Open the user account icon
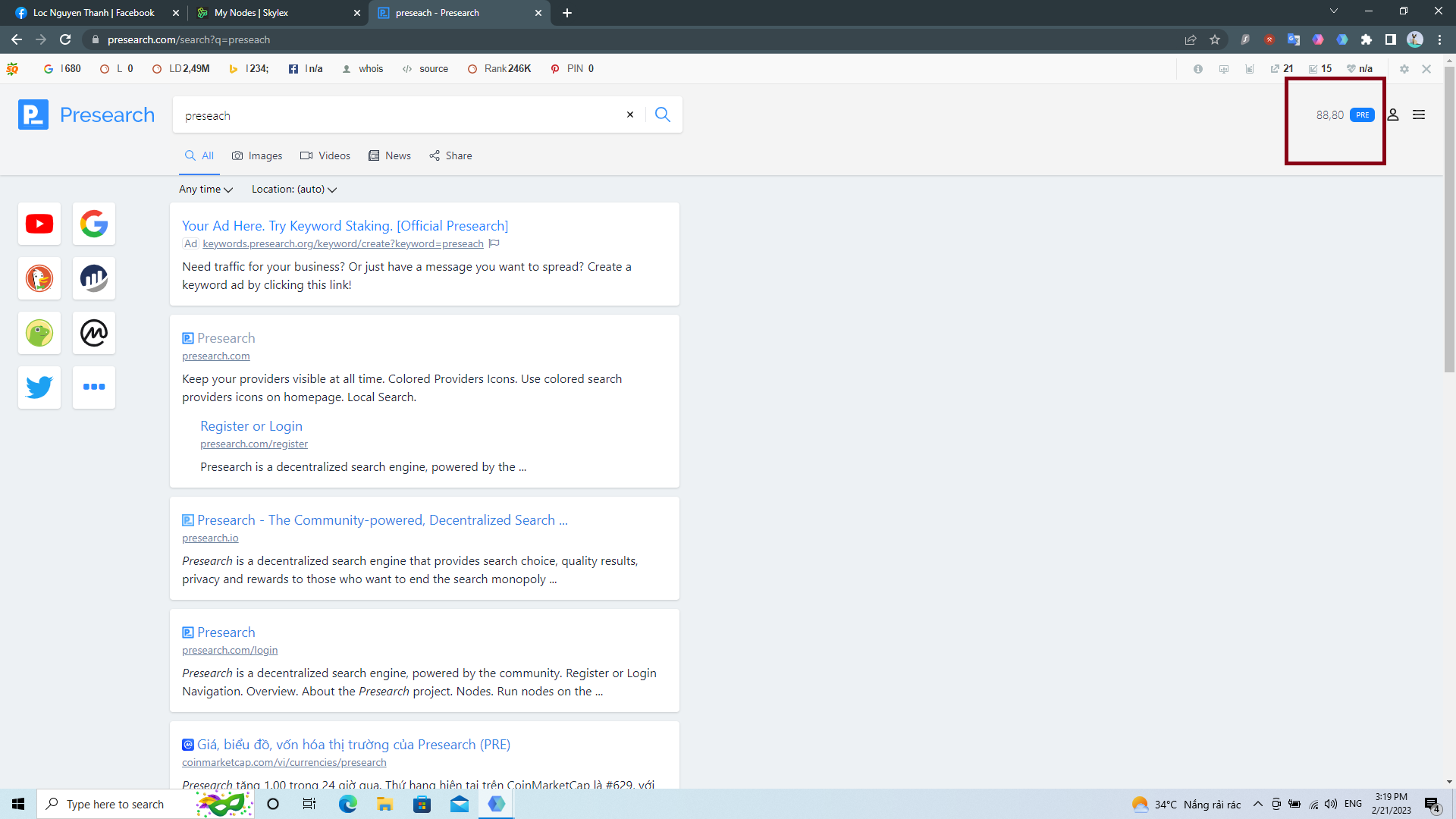The width and height of the screenshot is (1456, 819). click(x=1393, y=115)
